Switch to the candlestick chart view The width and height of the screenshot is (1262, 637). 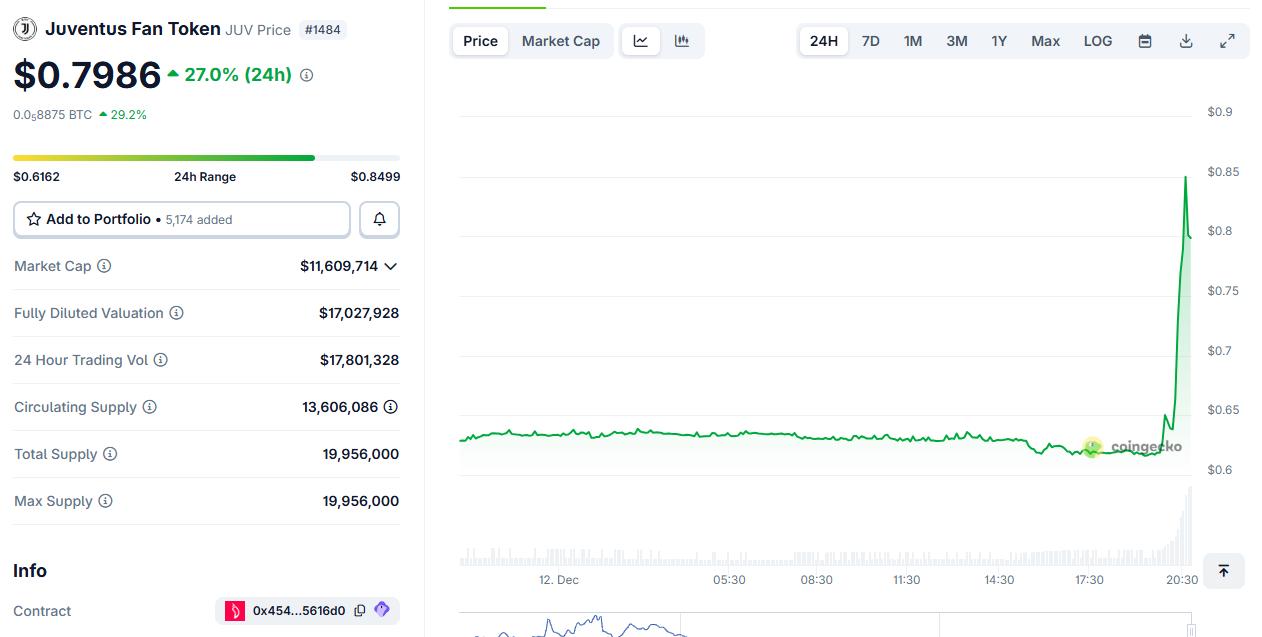pos(682,41)
